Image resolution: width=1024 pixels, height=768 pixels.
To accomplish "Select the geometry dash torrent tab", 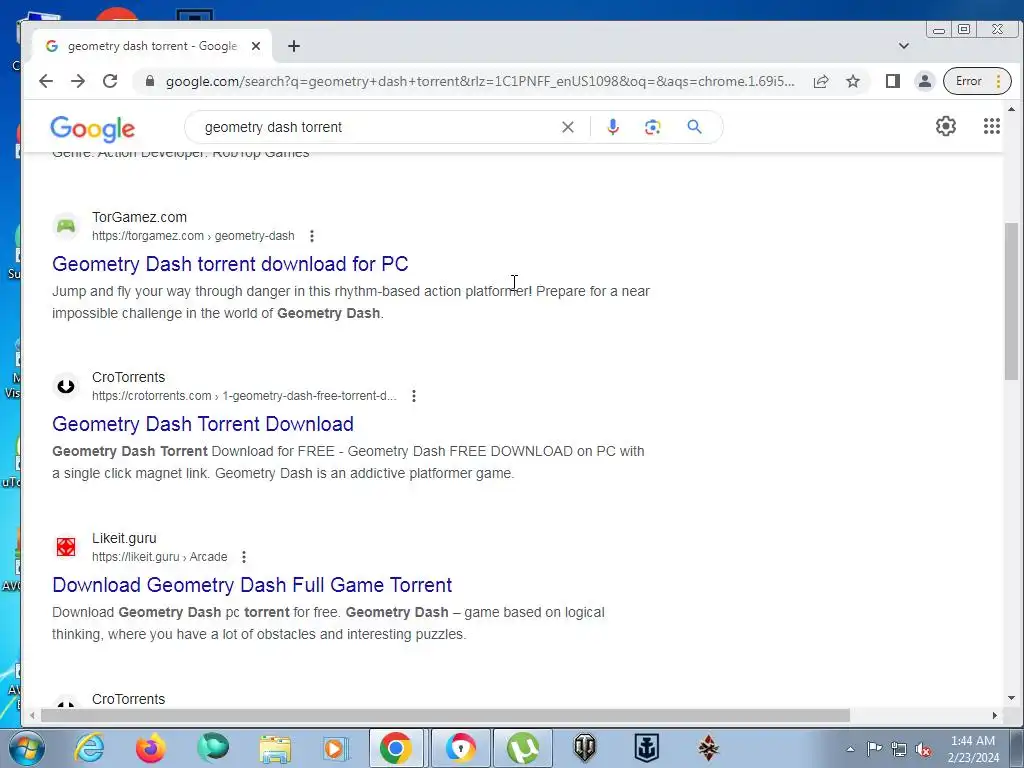I will pos(152,46).
